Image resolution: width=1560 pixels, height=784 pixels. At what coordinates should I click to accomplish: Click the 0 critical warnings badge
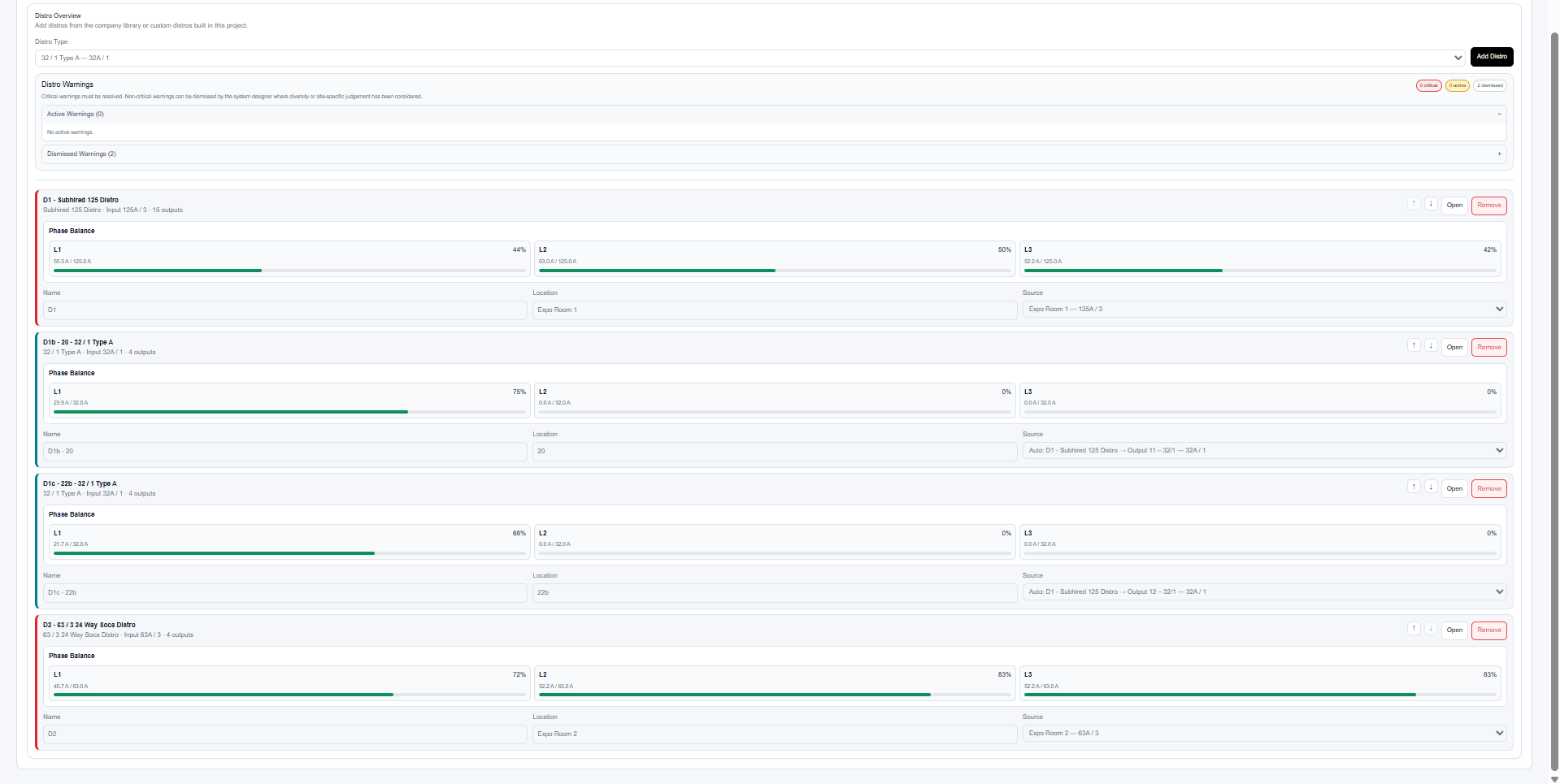(1428, 85)
